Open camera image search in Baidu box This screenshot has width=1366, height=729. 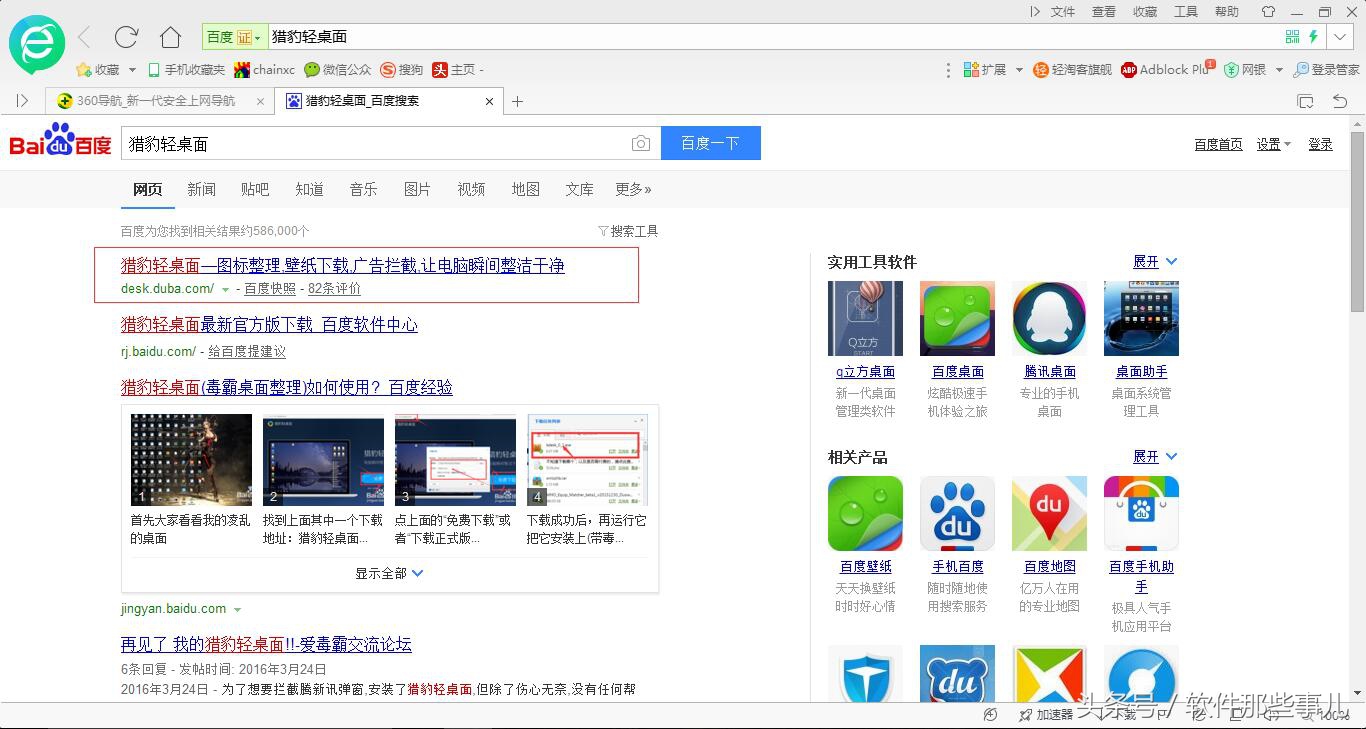(641, 144)
